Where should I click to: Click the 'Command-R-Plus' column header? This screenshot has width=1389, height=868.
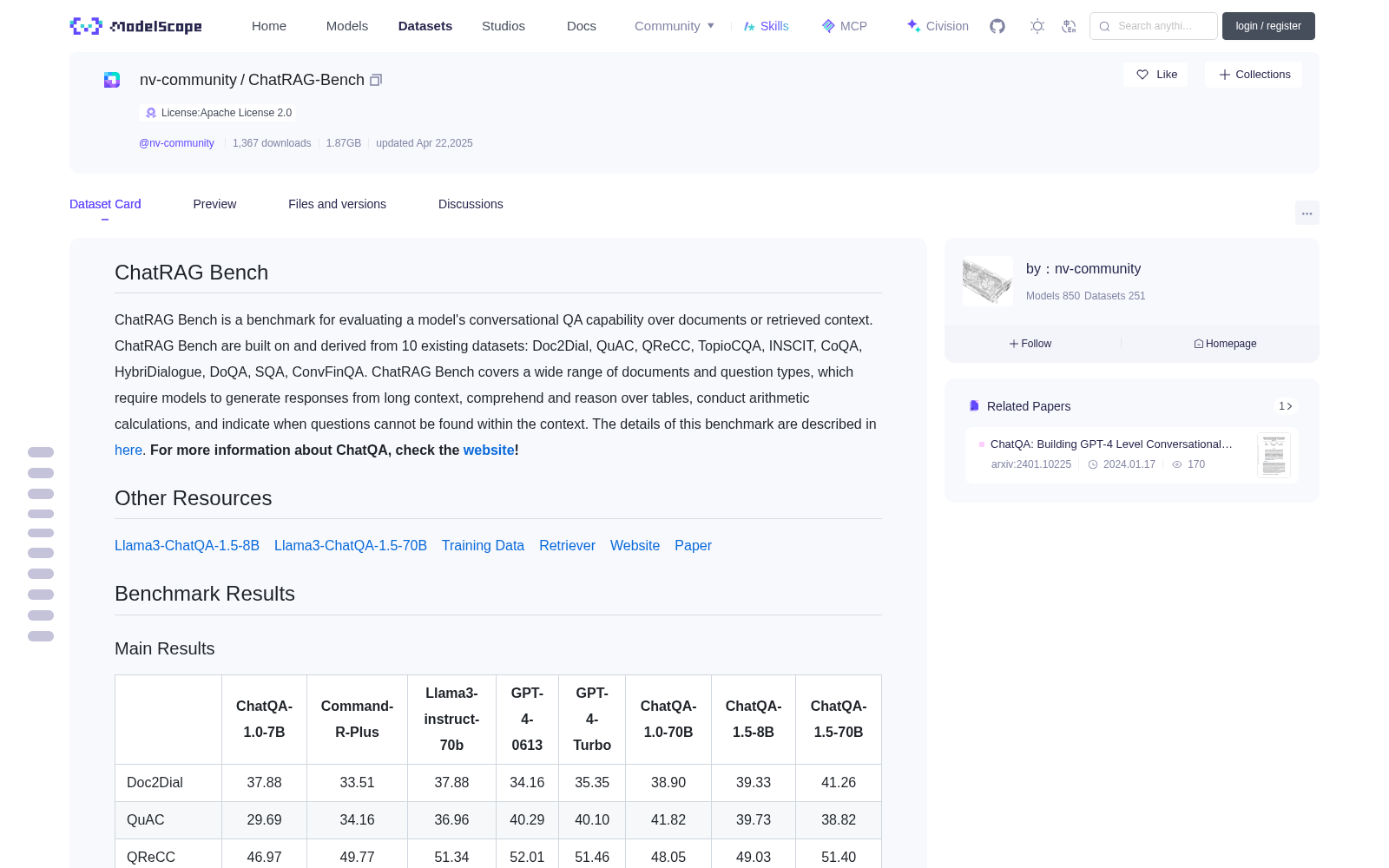point(357,719)
